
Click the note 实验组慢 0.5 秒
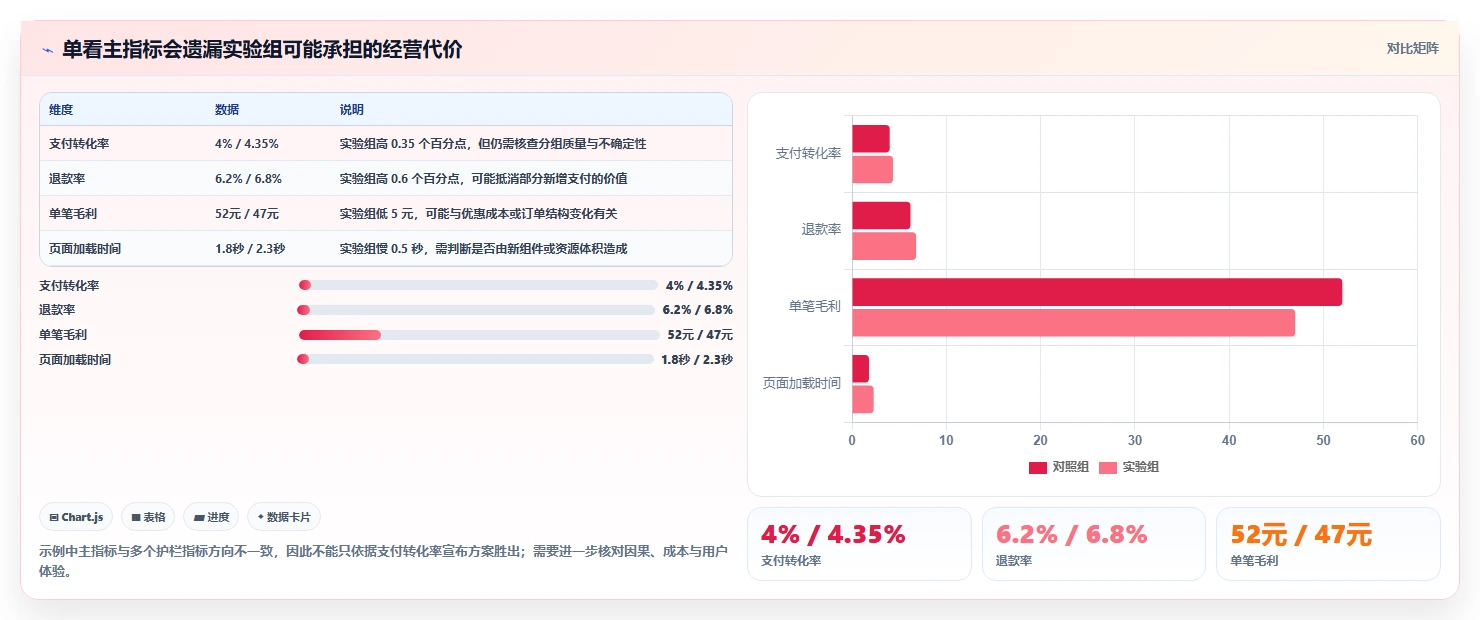click(484, 249)
